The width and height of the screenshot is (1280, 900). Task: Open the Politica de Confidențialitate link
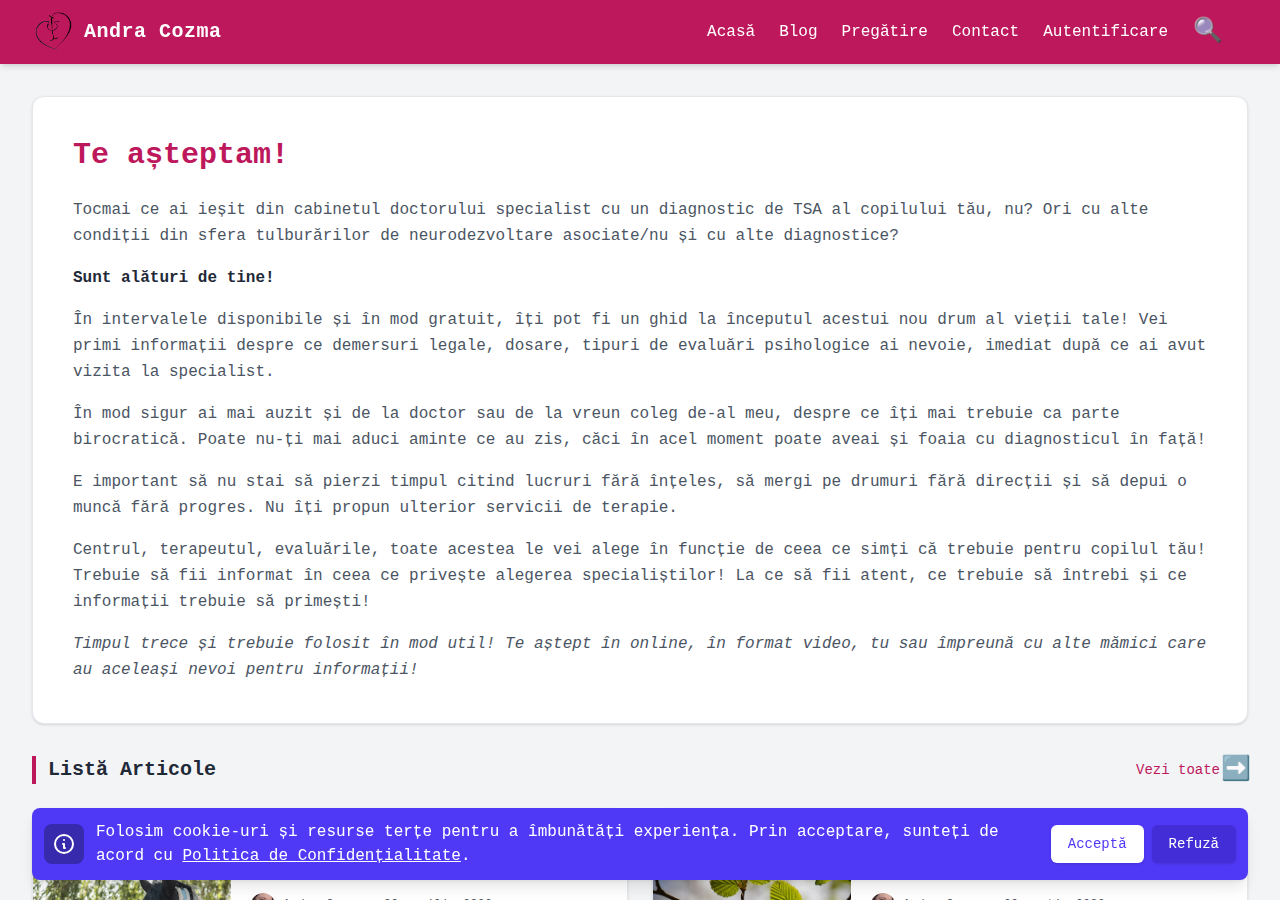[321, 856]
